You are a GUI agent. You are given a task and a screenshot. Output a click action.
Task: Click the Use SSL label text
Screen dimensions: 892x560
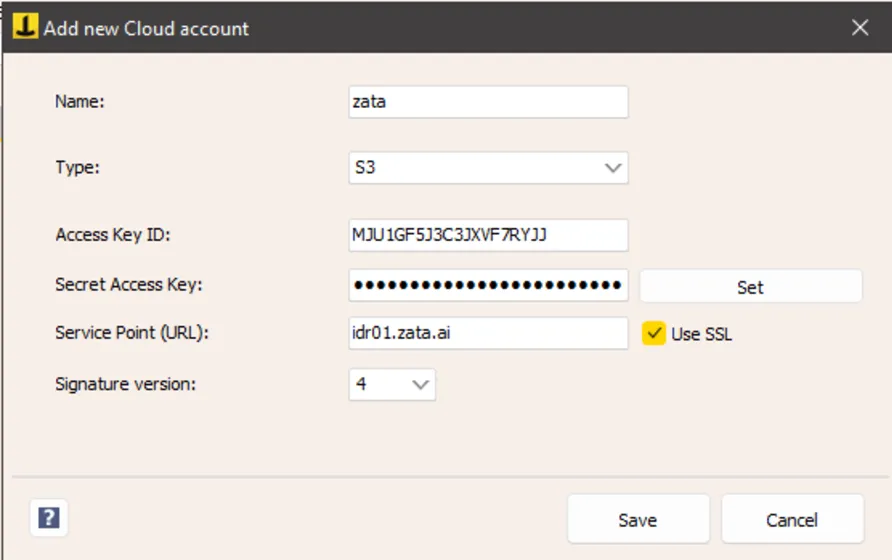pyautogui.click(x=701, y=334)
